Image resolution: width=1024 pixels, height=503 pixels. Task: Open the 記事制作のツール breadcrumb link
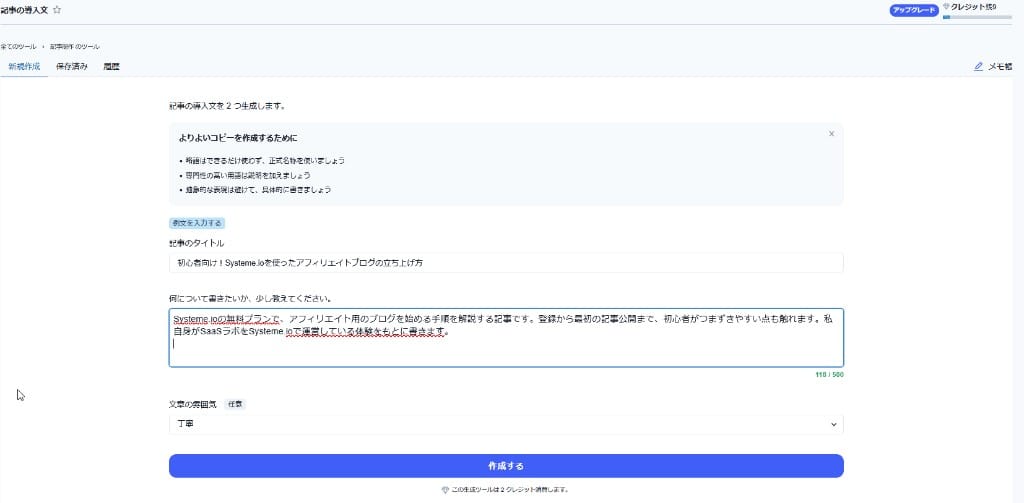point(75,47)
